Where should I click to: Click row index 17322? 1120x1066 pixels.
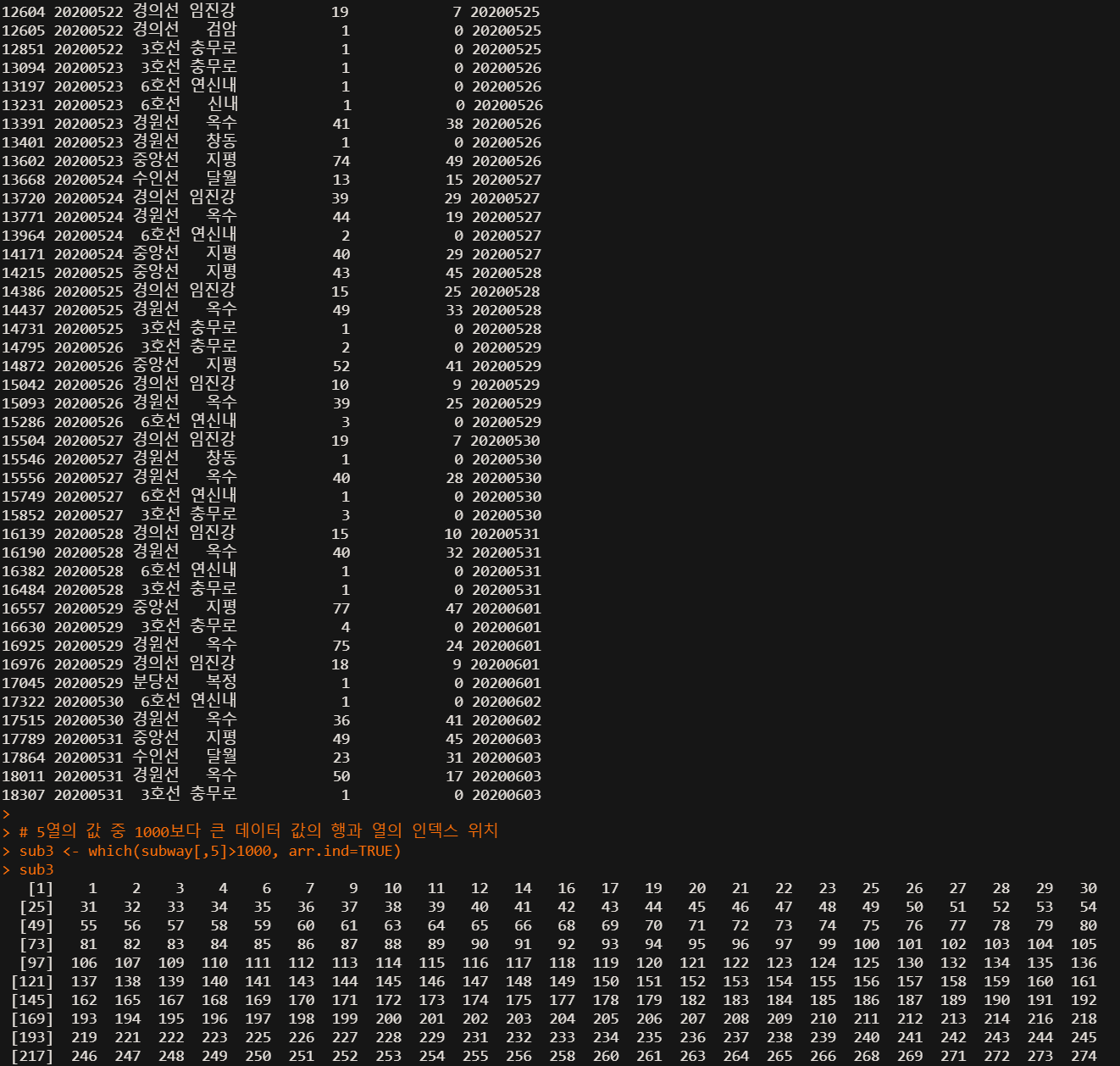[x=23, y=702]
